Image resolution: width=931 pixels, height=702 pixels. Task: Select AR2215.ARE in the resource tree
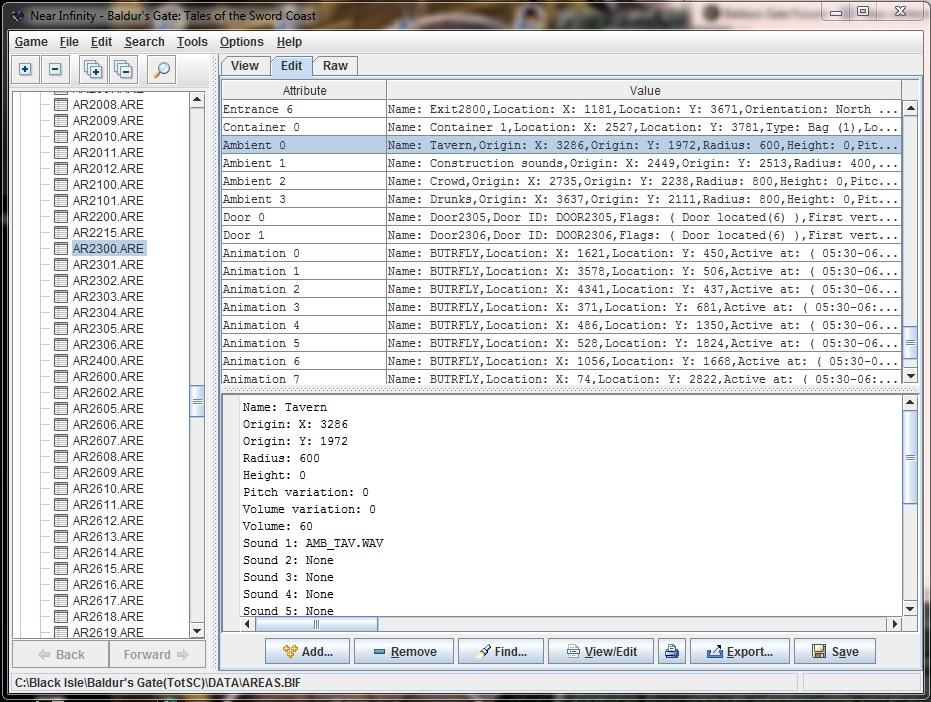point(108,232)
